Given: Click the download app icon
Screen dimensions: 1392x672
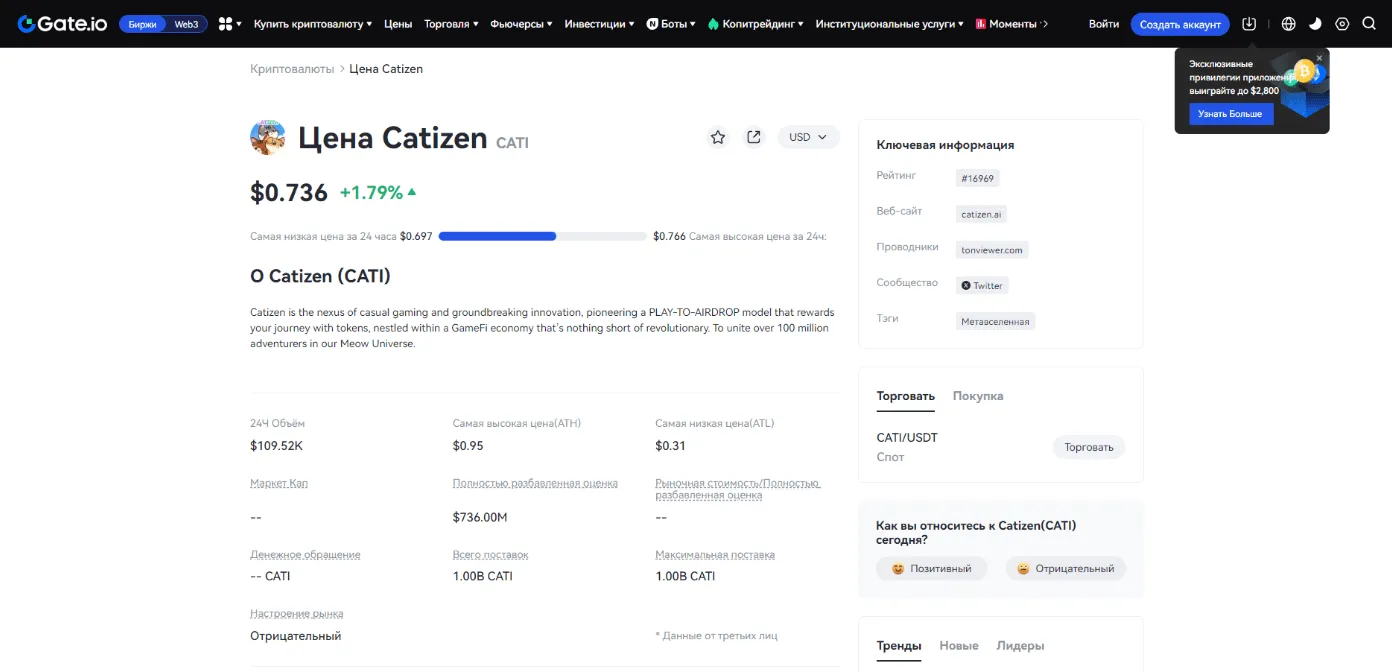Looking at the screenshot, I should [x=1249, y=24].
